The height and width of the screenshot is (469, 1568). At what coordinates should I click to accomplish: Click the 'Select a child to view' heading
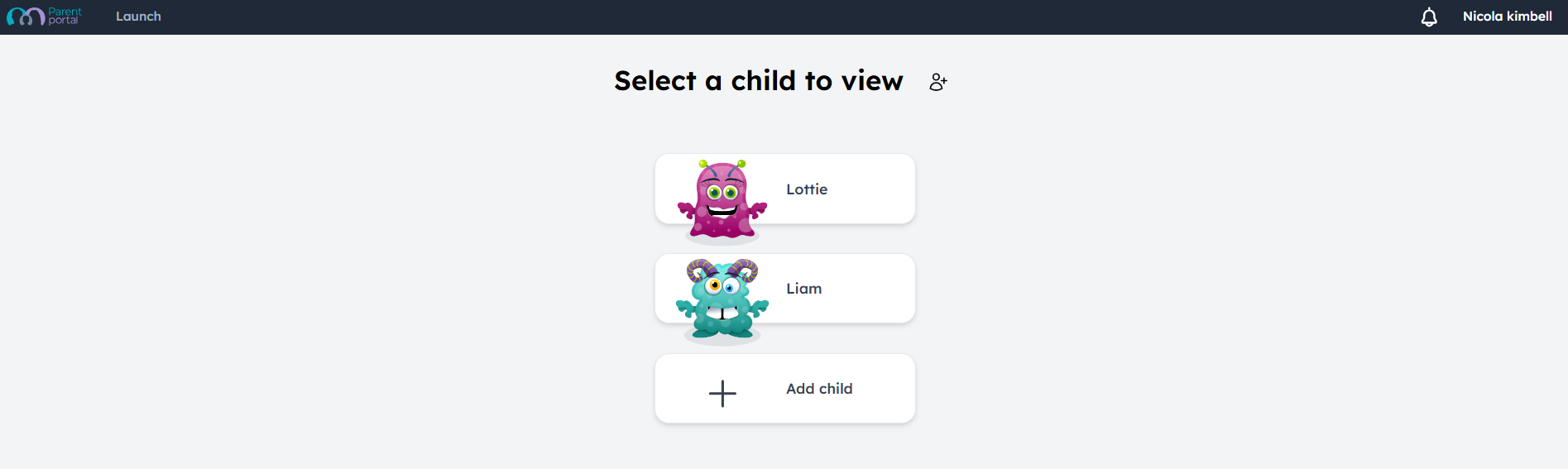pos(759,81)
